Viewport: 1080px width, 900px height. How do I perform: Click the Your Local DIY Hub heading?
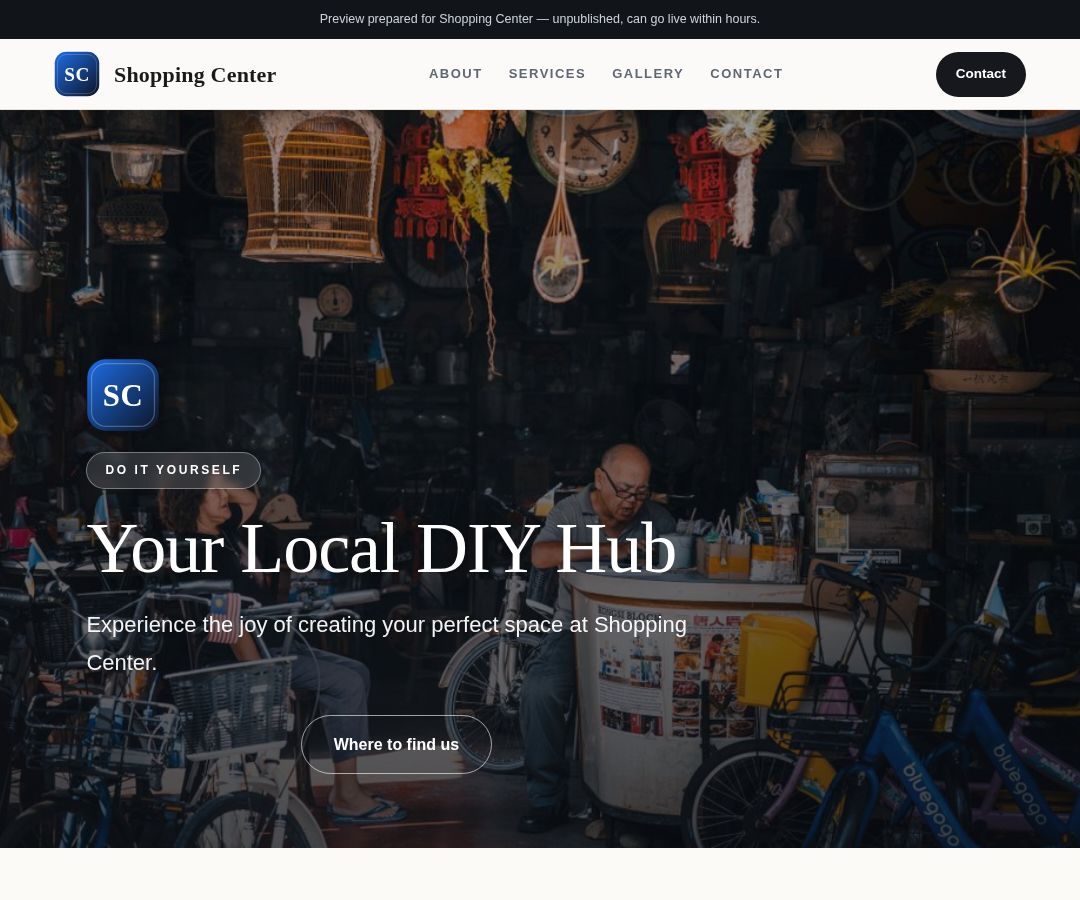[x=382, y=548]
